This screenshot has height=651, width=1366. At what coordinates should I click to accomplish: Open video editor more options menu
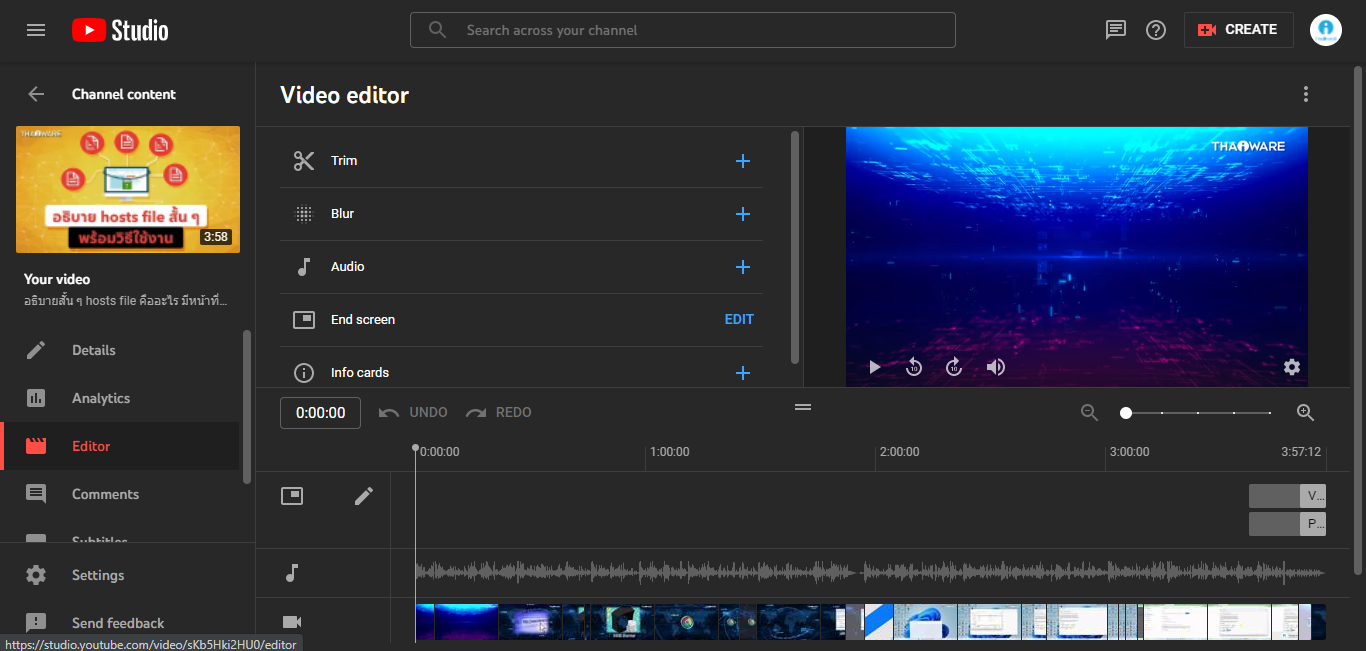coord(1305,94)
